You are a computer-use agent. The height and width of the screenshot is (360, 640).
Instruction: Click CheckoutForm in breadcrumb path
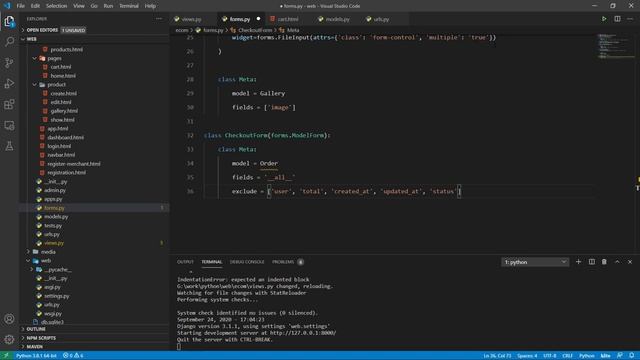(255, 30)
